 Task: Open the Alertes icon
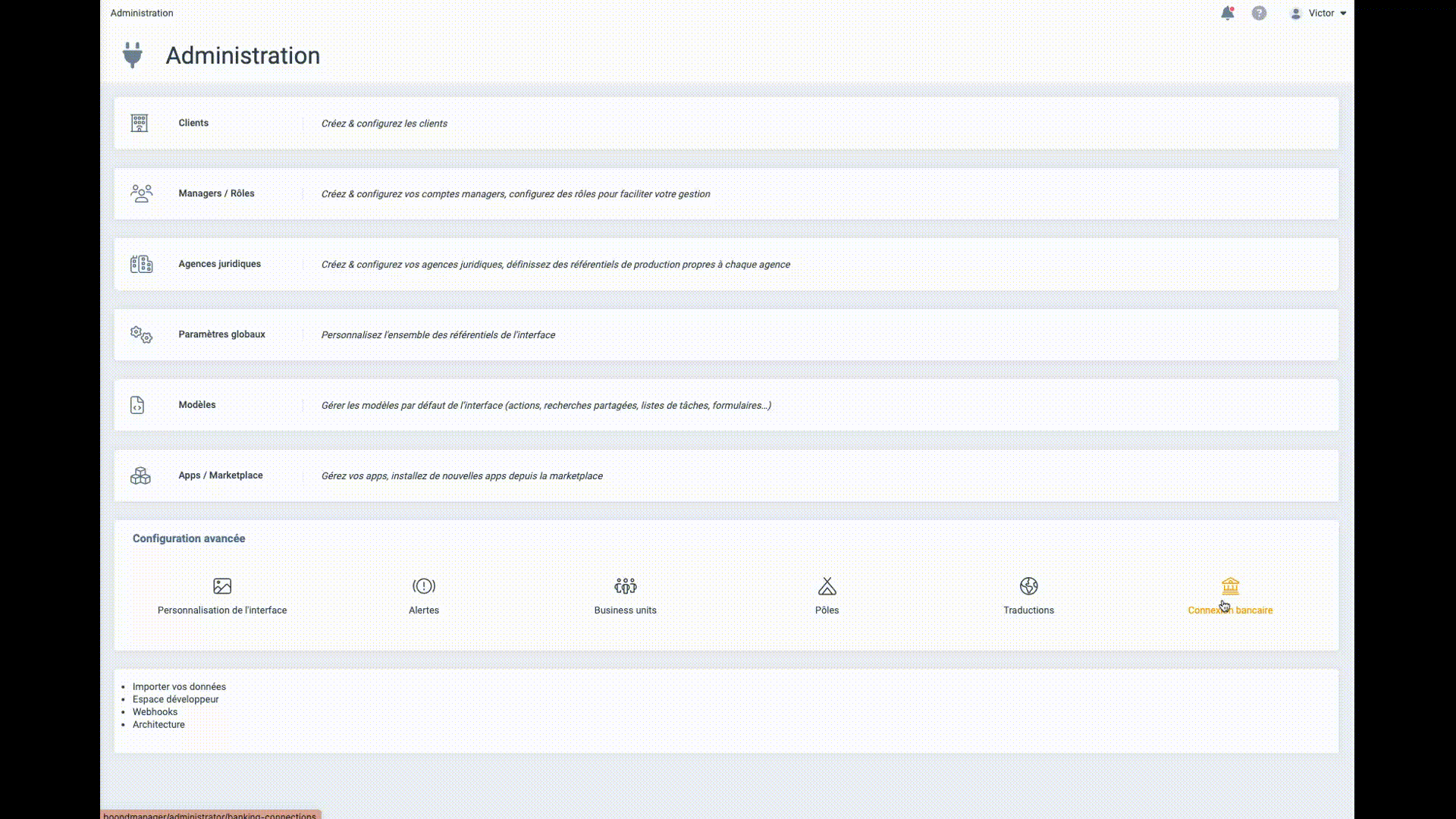click(x=424, y=586)
